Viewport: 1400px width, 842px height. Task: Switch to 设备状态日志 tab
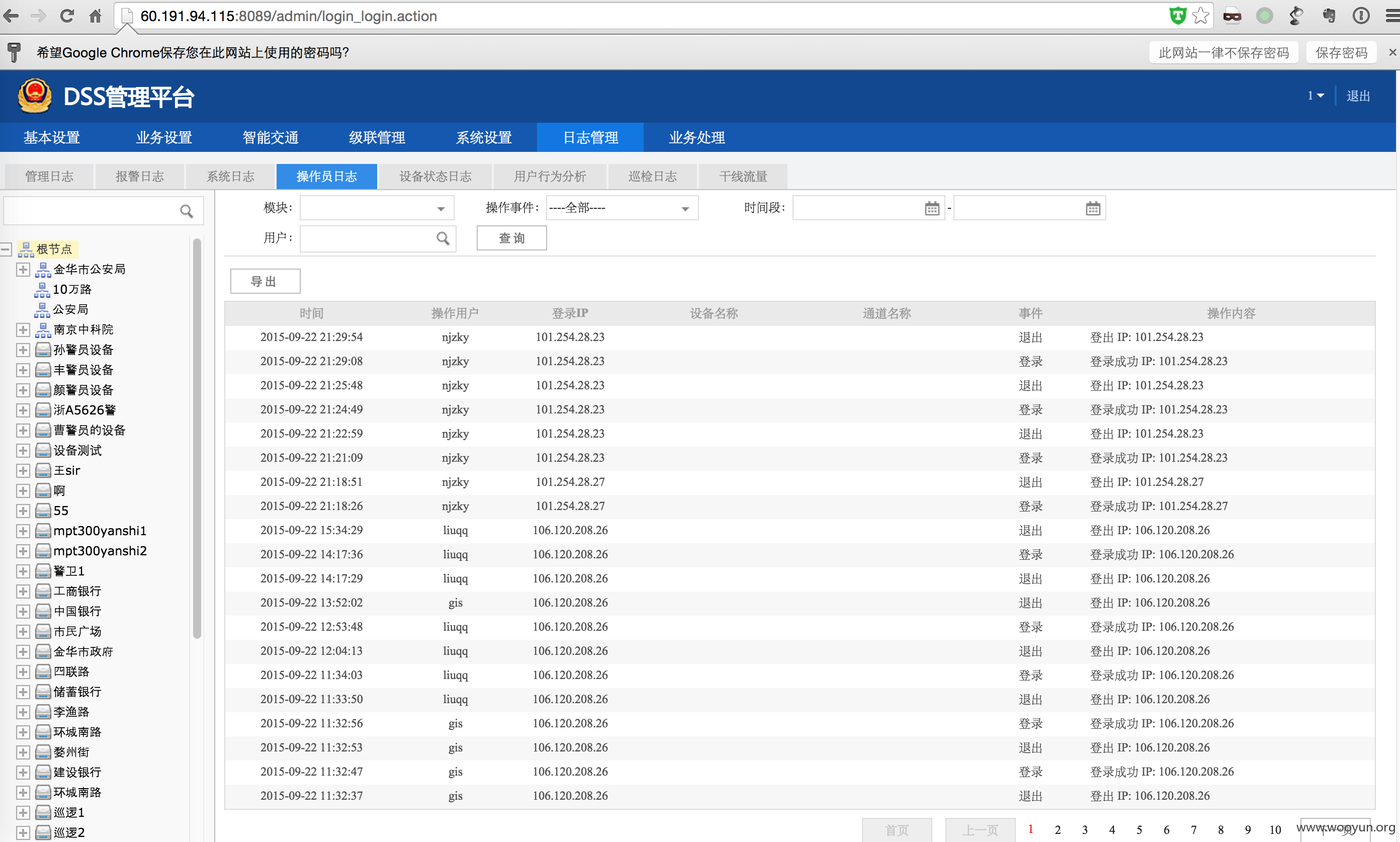(x=435, y=177)
